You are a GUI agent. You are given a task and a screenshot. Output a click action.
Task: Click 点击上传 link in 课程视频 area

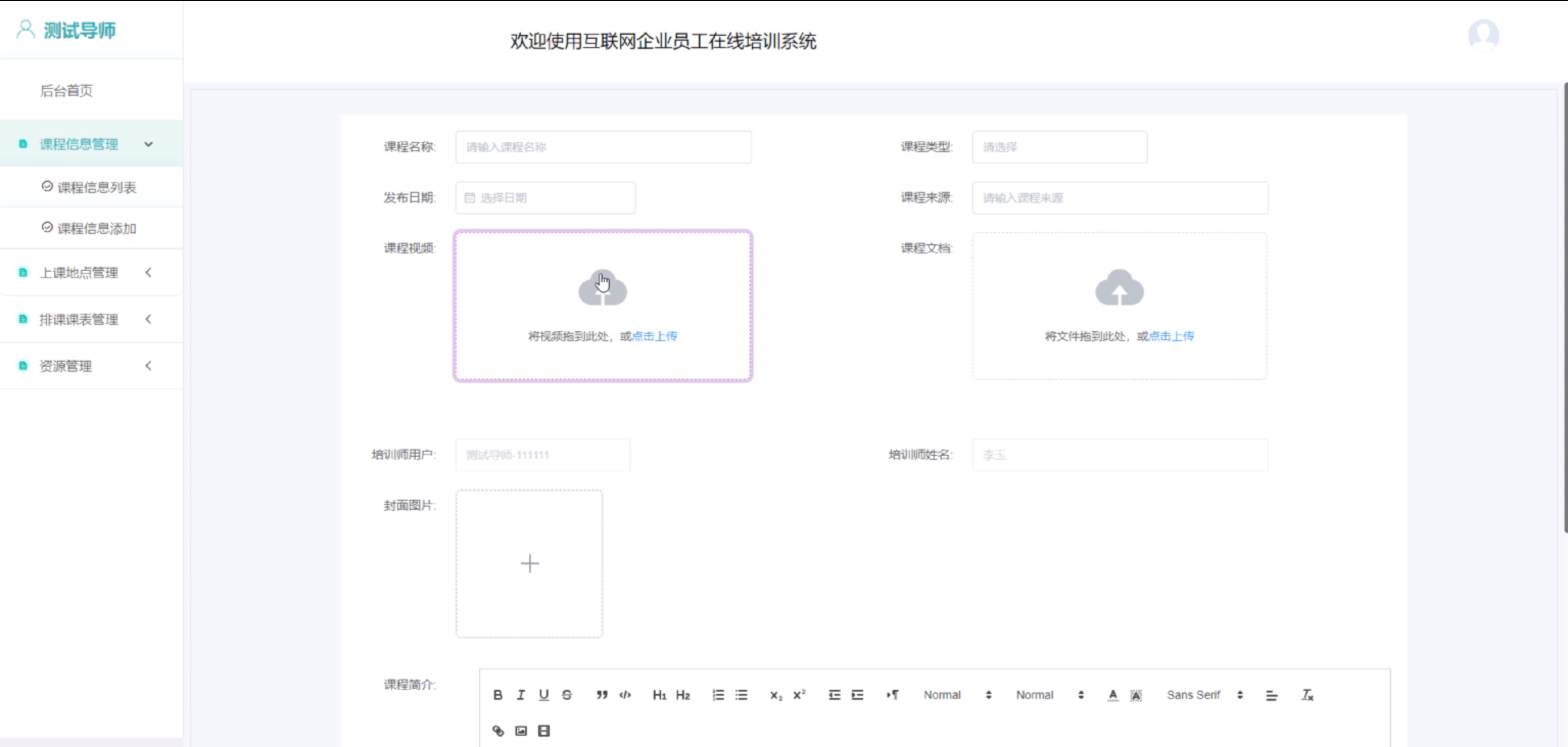[654, 336]
